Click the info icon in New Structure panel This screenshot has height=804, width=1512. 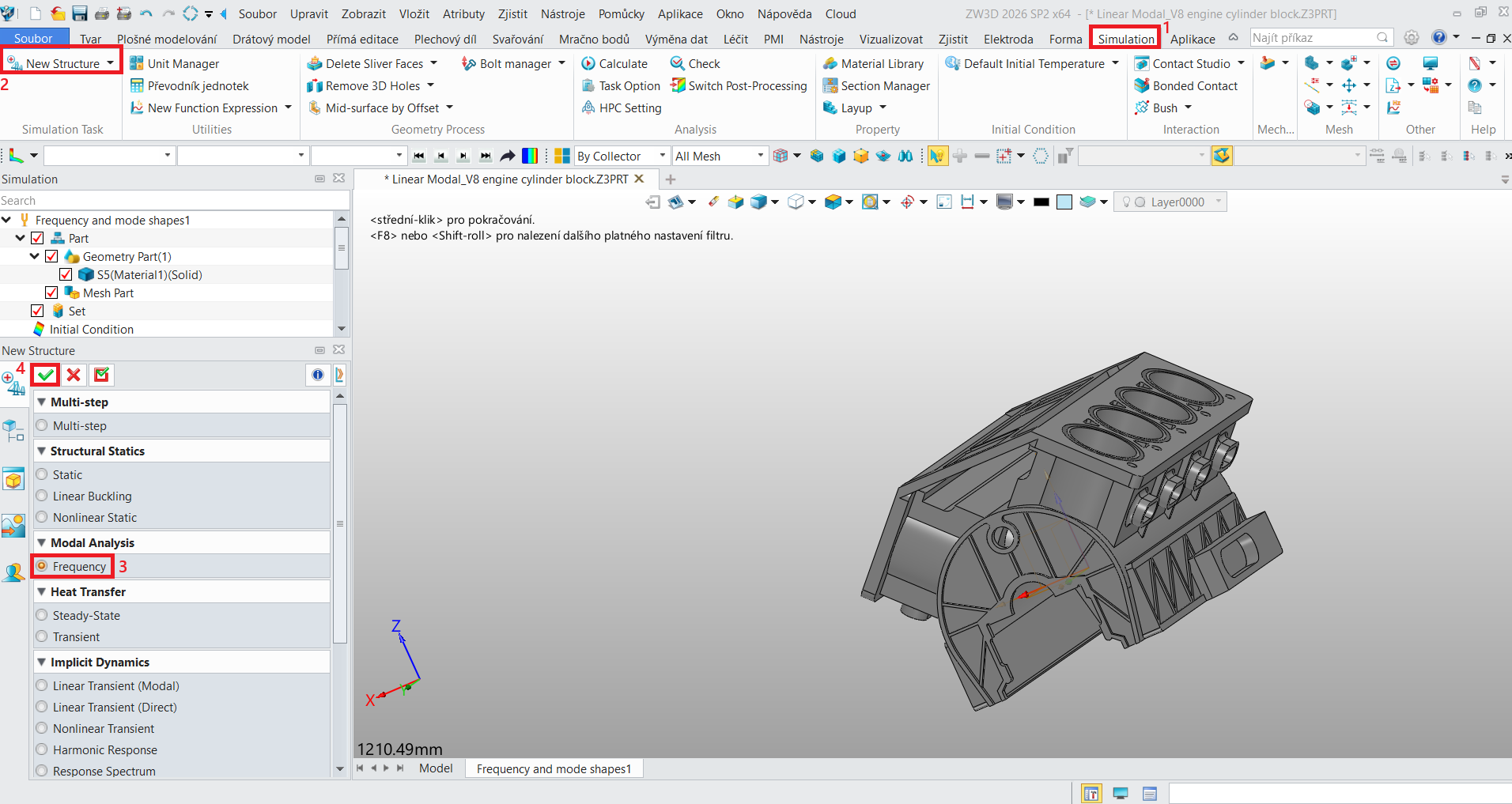coord(318,375)
